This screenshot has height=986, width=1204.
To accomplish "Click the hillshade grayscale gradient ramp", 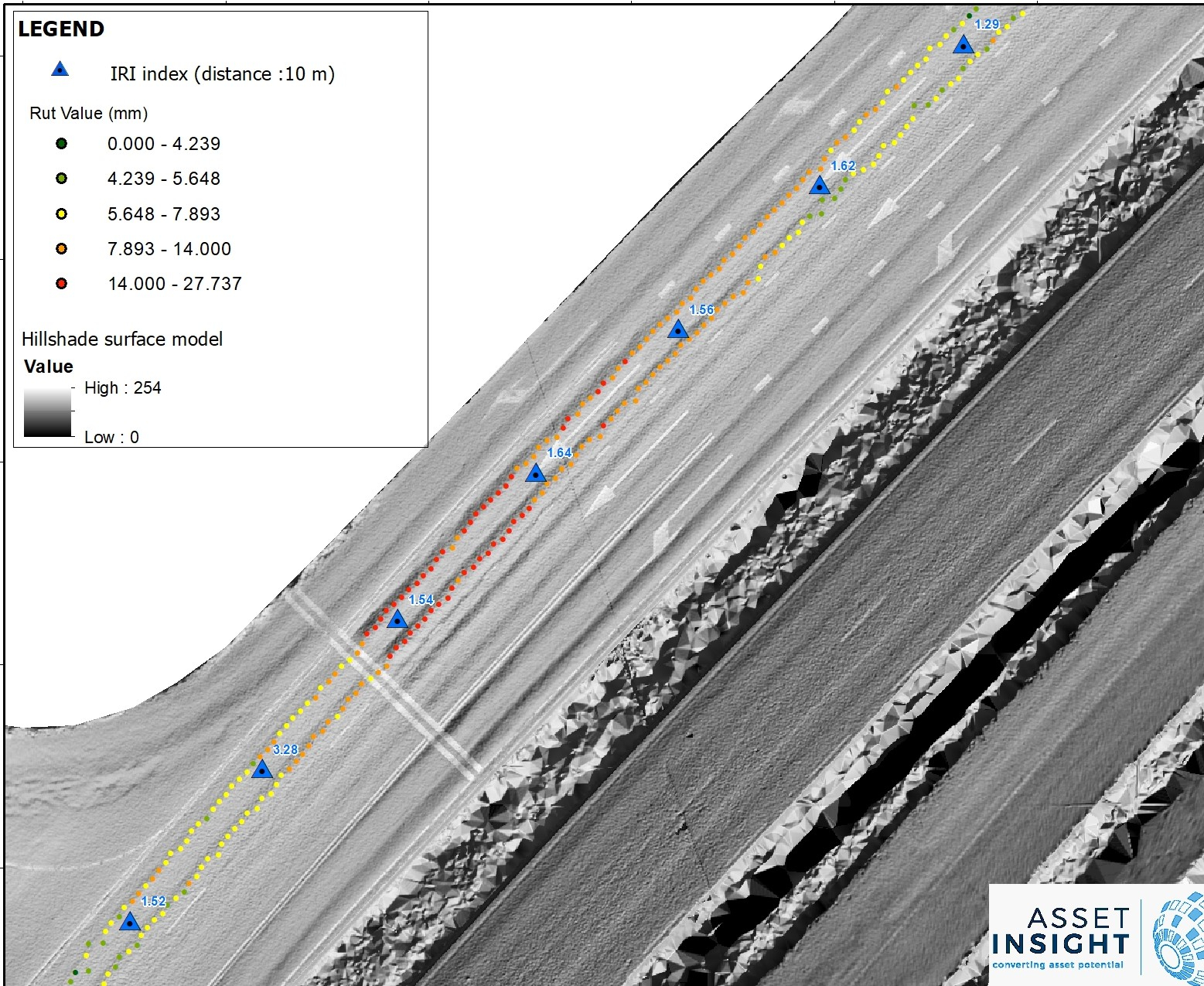I will (48, 412).
